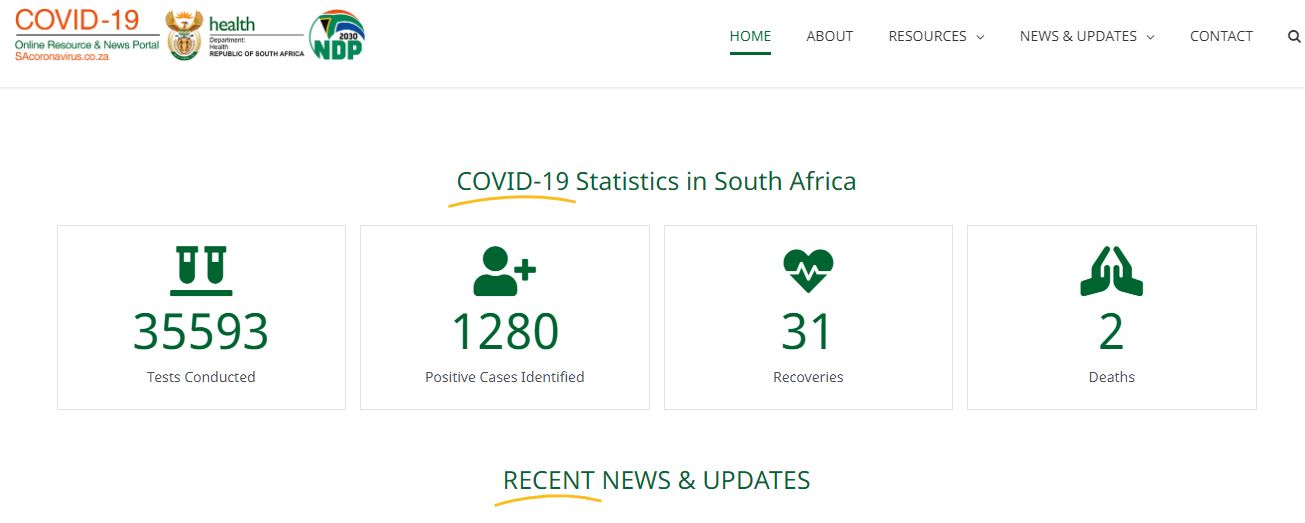Click the heartbeat recoveries icon
The image size is (1305, 523).
(808, 271)
